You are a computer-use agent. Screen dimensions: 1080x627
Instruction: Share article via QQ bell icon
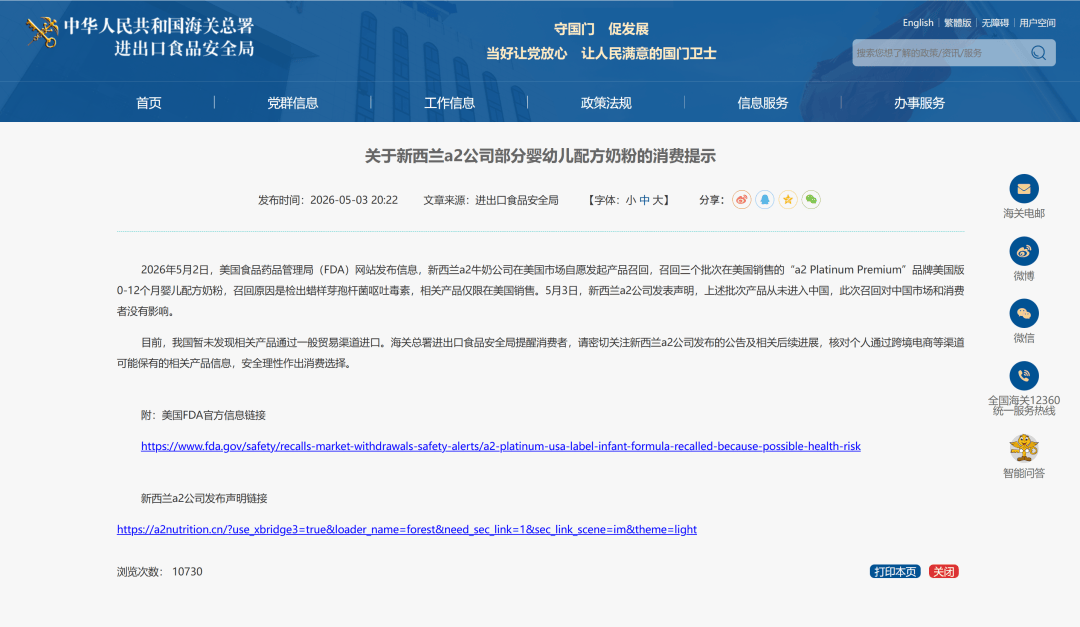pyautogui.click(x=765, y=200)
